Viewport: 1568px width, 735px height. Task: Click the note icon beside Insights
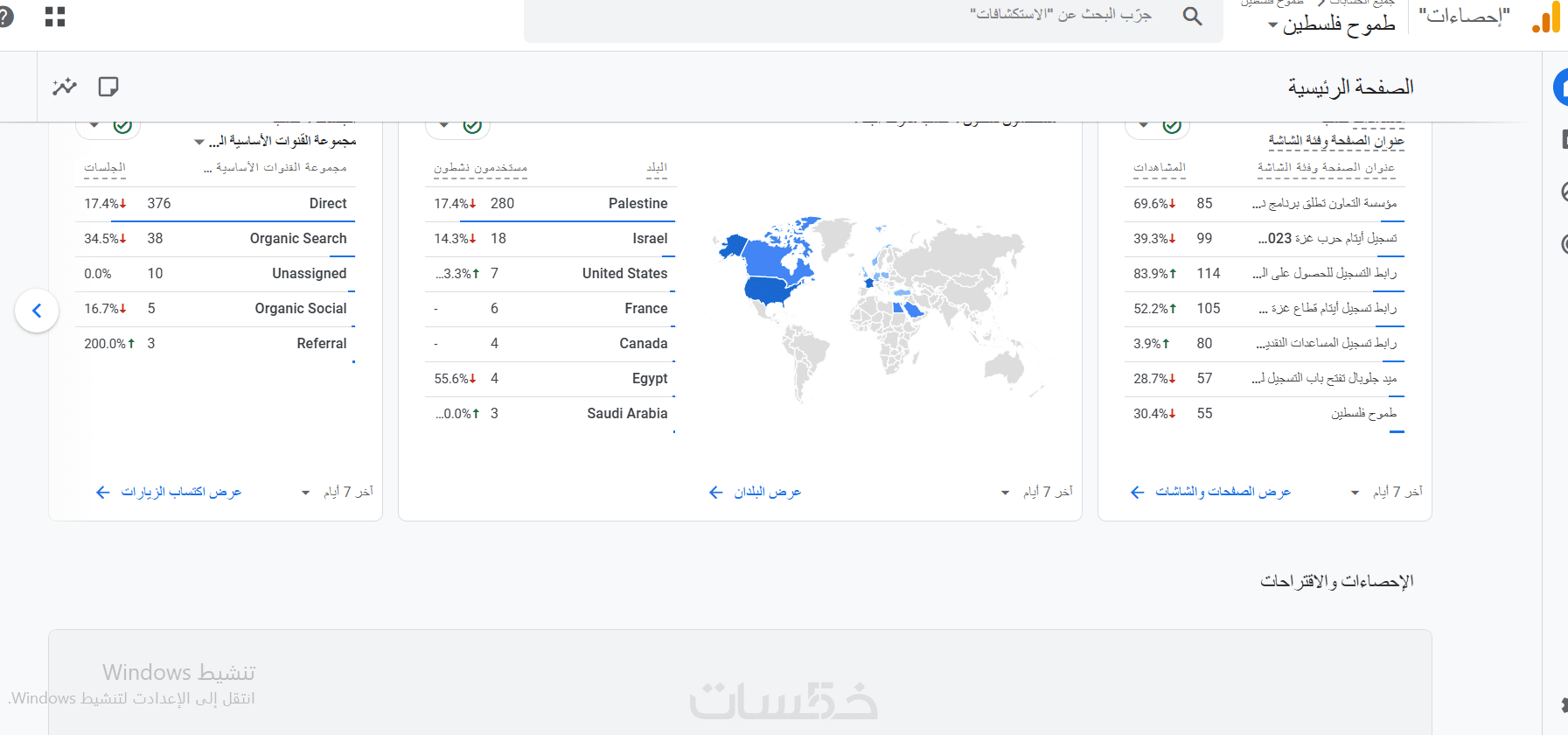coord(108,87)
